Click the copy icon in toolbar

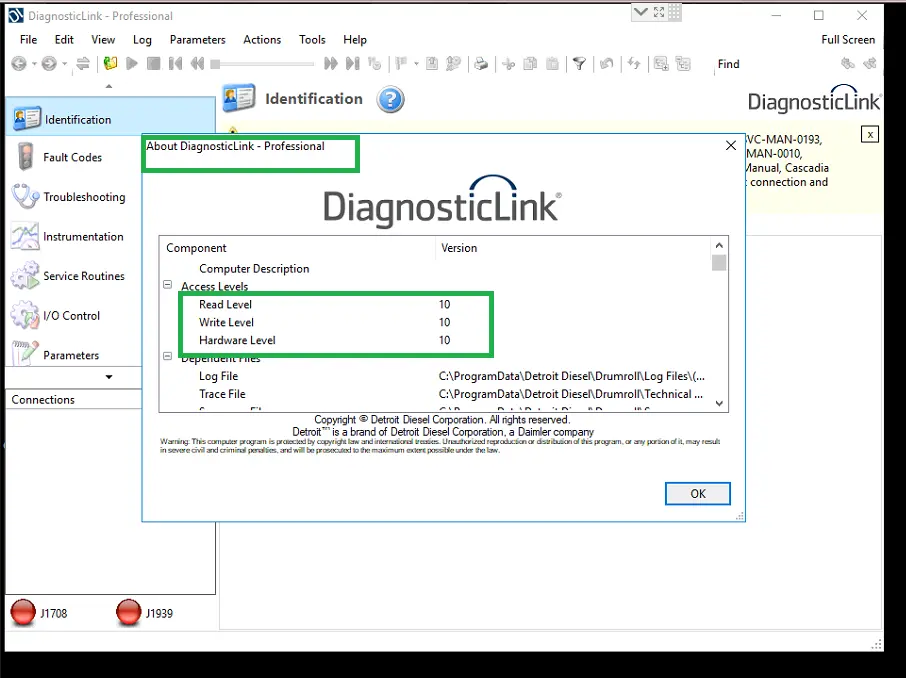(x=530, y=64)
